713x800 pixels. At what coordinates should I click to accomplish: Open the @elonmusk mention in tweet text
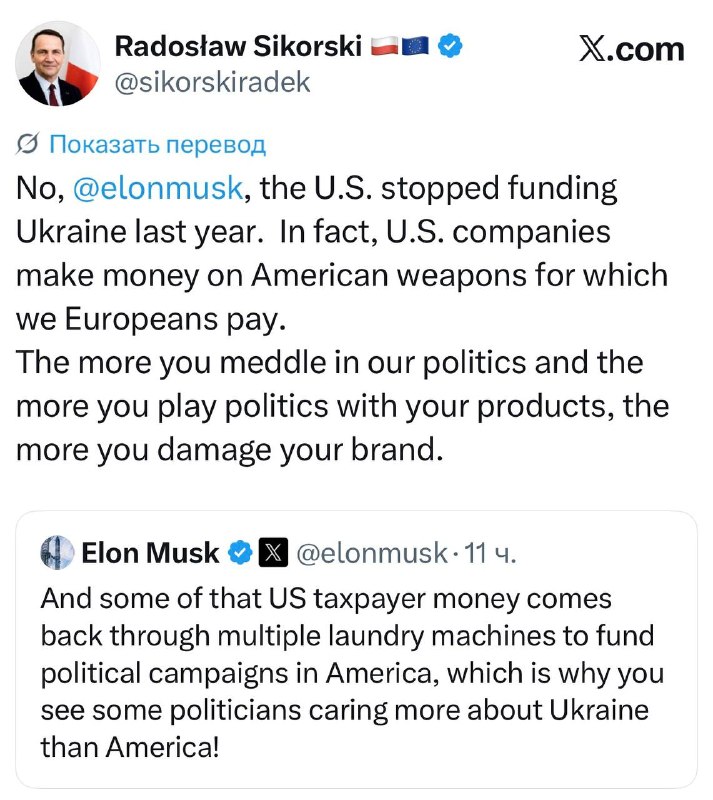point(158,188)
